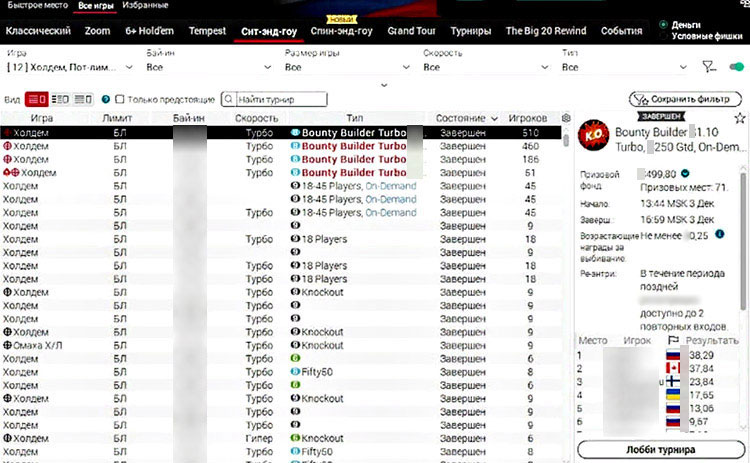Image resolution: width=750 pixels, height=463 pixels.
Task: Select the second list view layout icon
Action: [60, 99]
